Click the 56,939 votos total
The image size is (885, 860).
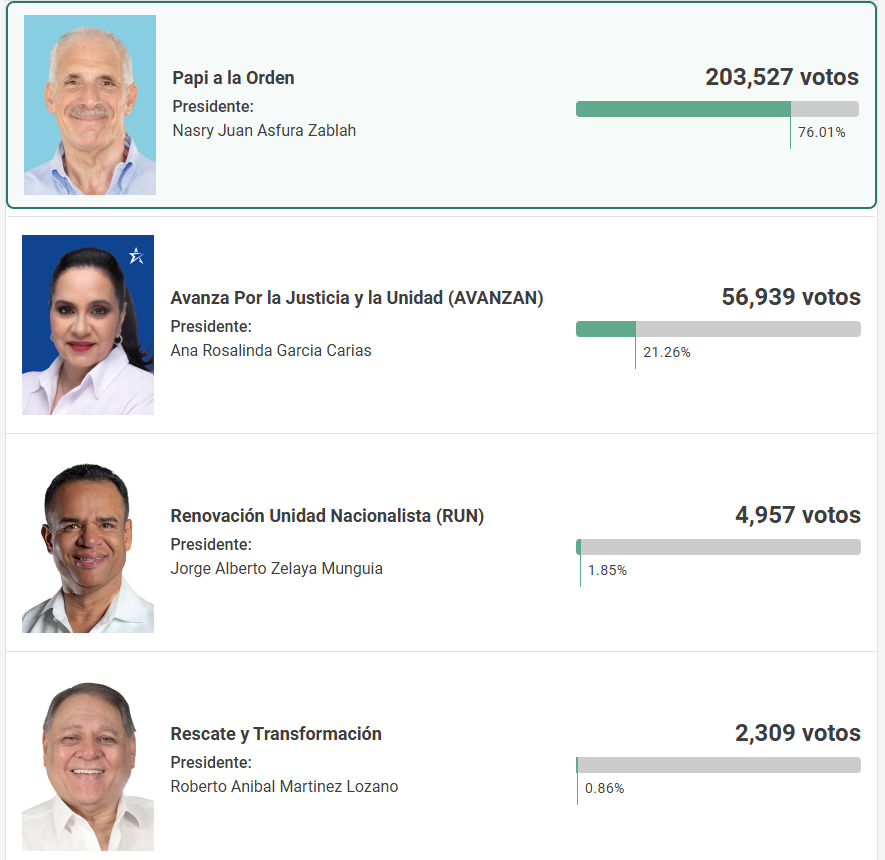coord(790,297)
